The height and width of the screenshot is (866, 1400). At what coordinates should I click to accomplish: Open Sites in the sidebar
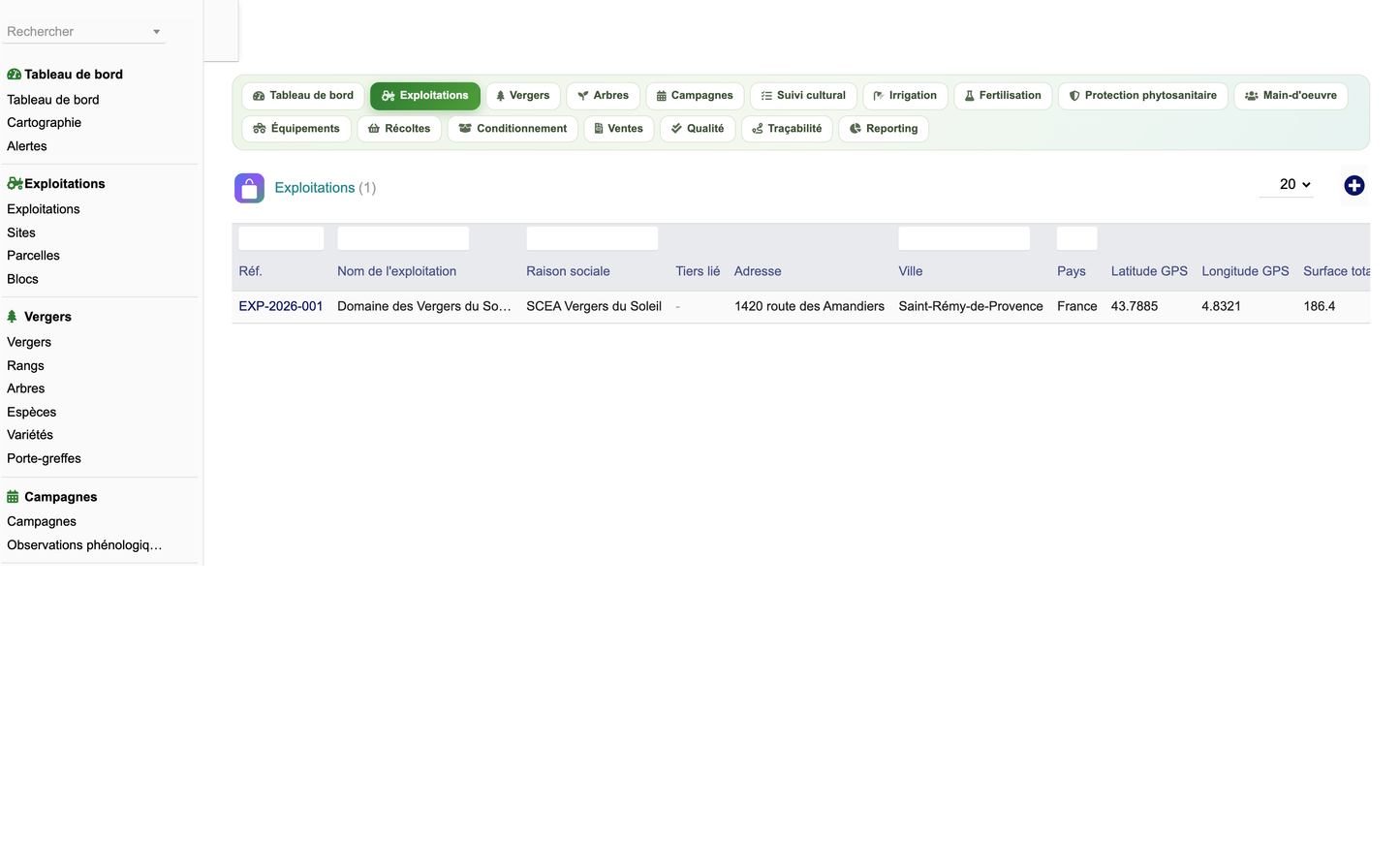pos(21,232)
